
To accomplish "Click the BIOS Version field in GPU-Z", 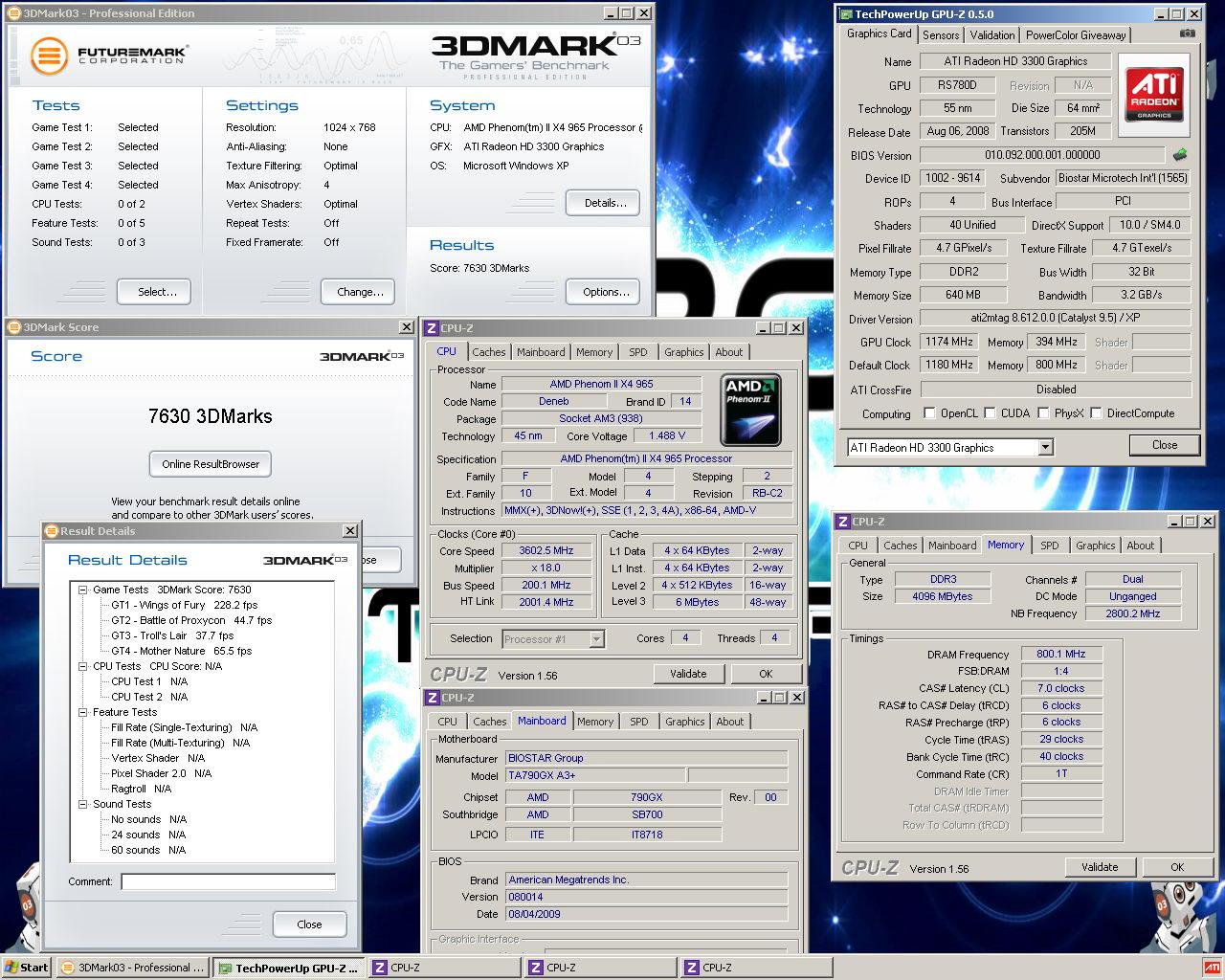I will tap(1042, 154).
